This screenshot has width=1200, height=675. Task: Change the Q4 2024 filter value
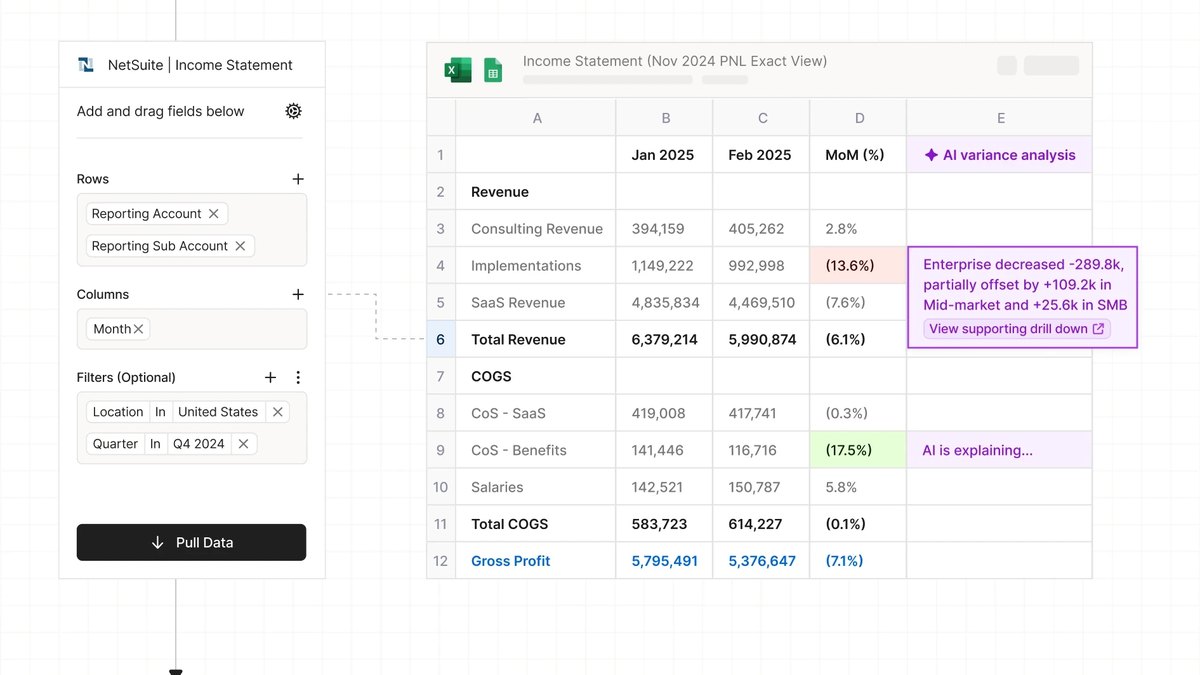click(198, 444)
